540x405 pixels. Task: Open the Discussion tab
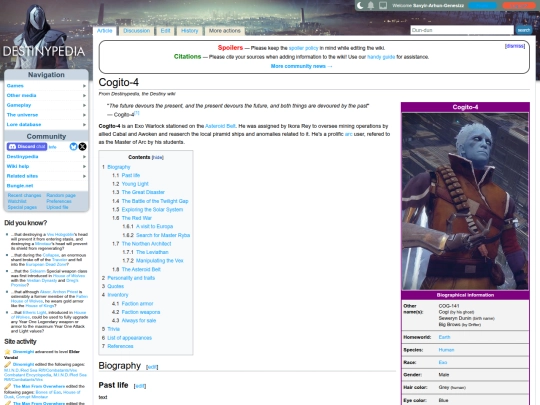point(137,31)
